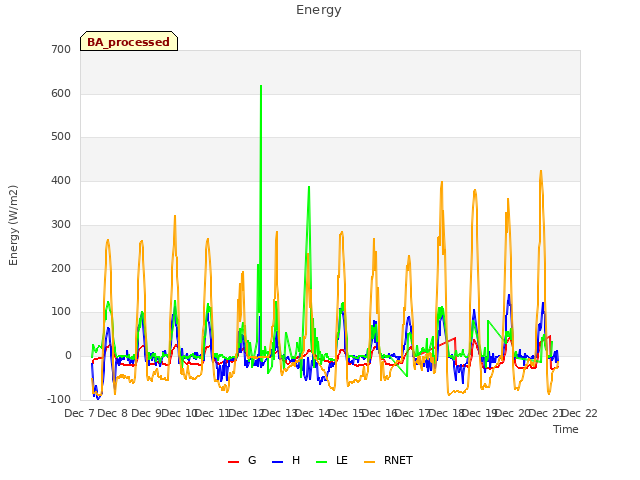This screenshot has width=640, height=480.
Task: Select the G legend label
Action: (252, 460)
